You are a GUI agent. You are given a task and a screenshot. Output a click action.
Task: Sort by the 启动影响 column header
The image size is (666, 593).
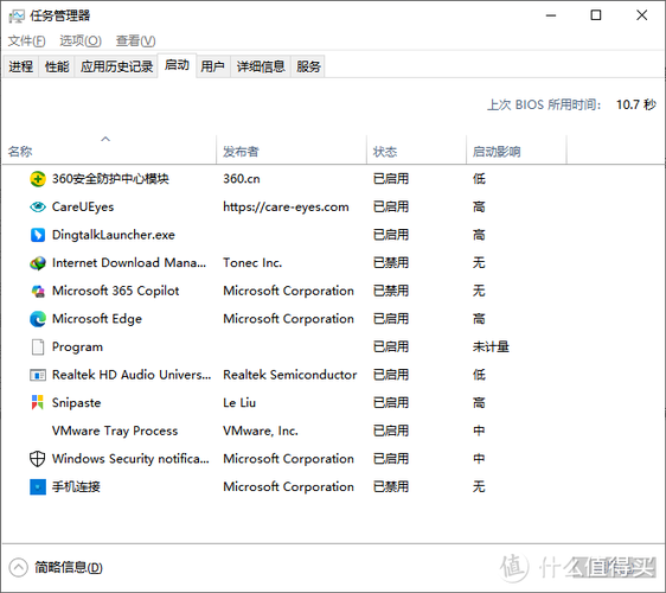point(496,152)
